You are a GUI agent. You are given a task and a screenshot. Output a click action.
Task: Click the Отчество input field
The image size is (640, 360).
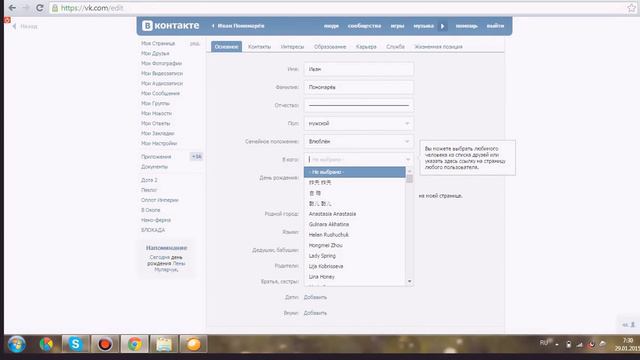click(x=358, y=105)
